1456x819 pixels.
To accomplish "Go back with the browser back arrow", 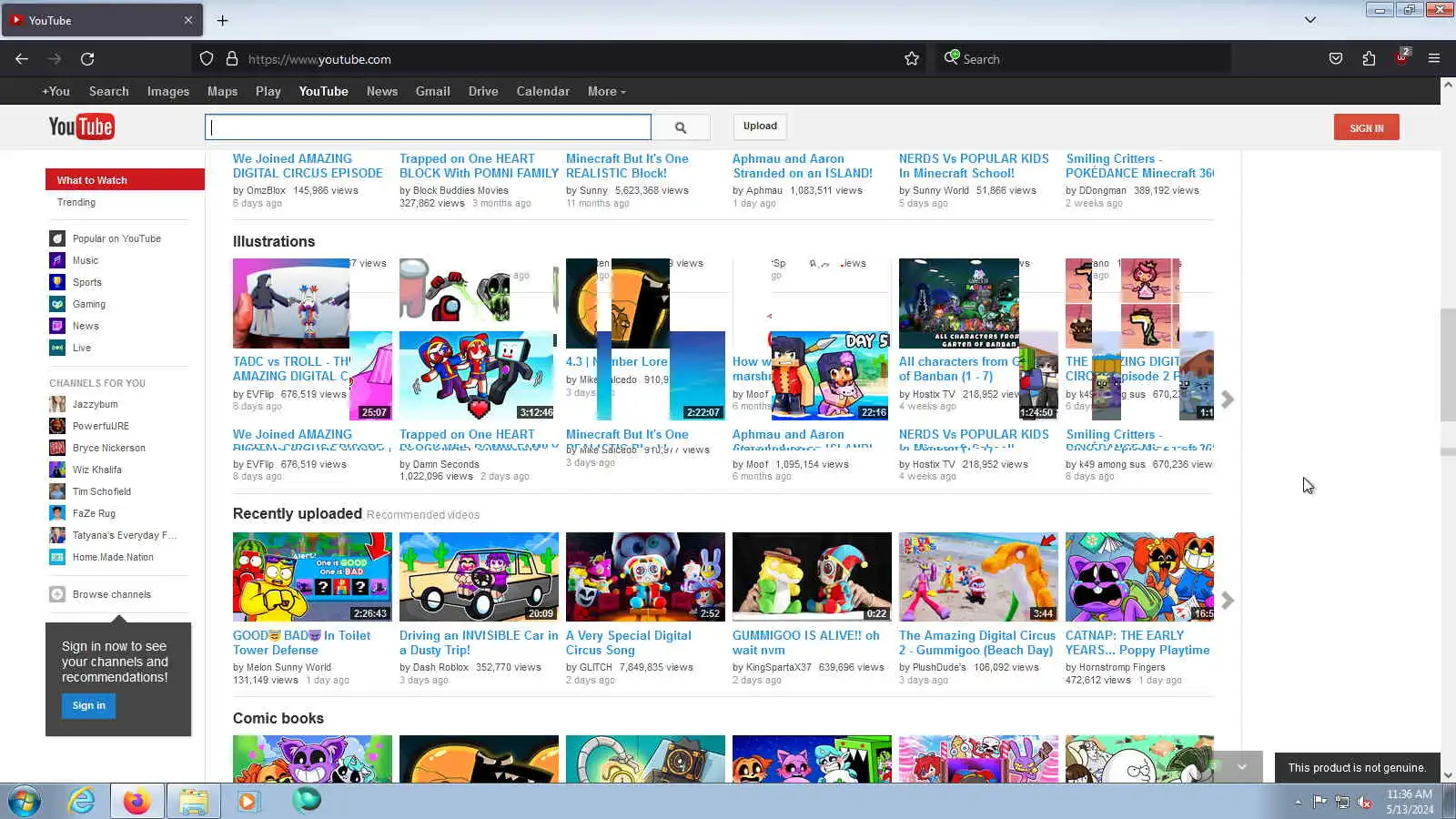I will (x=22, y=59).
